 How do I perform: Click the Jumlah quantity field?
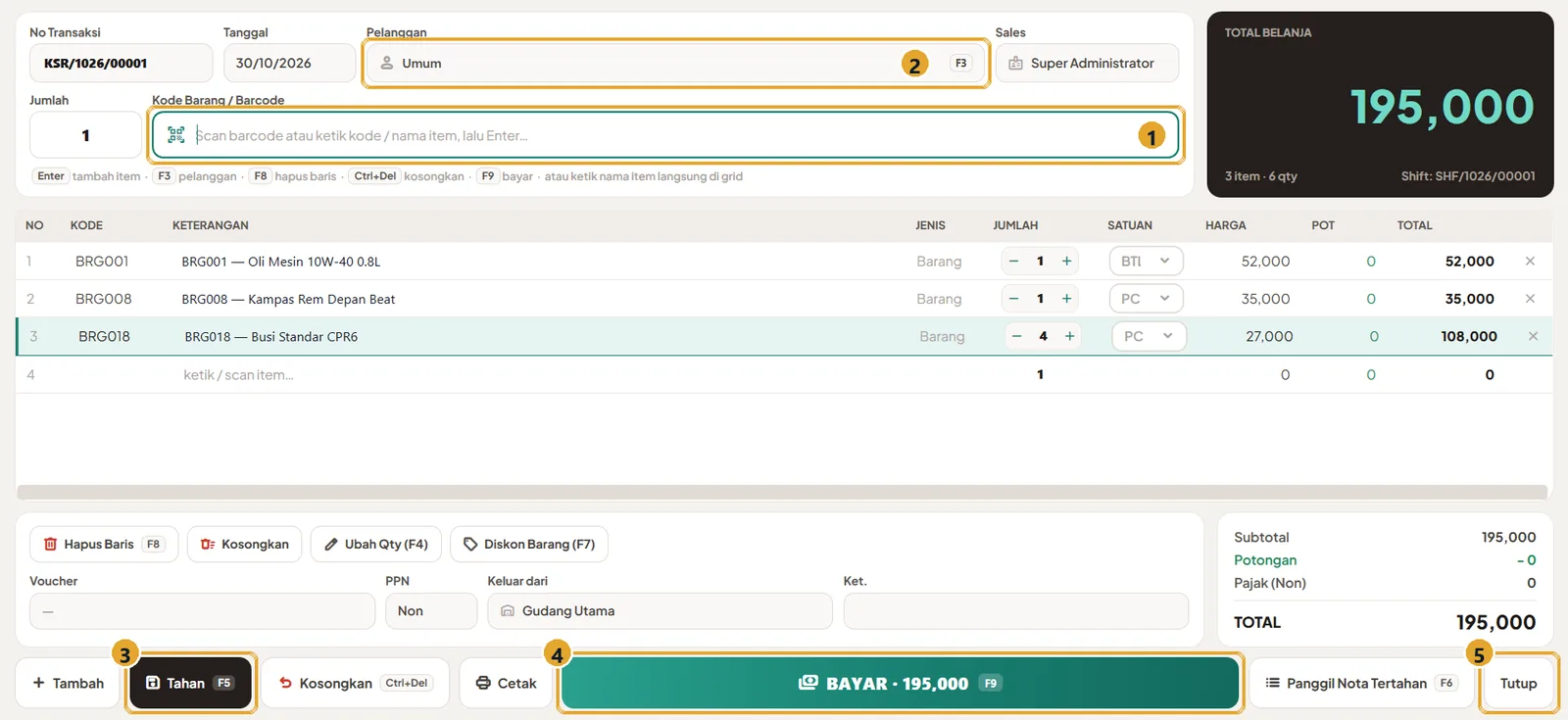(x=85, y=135)
